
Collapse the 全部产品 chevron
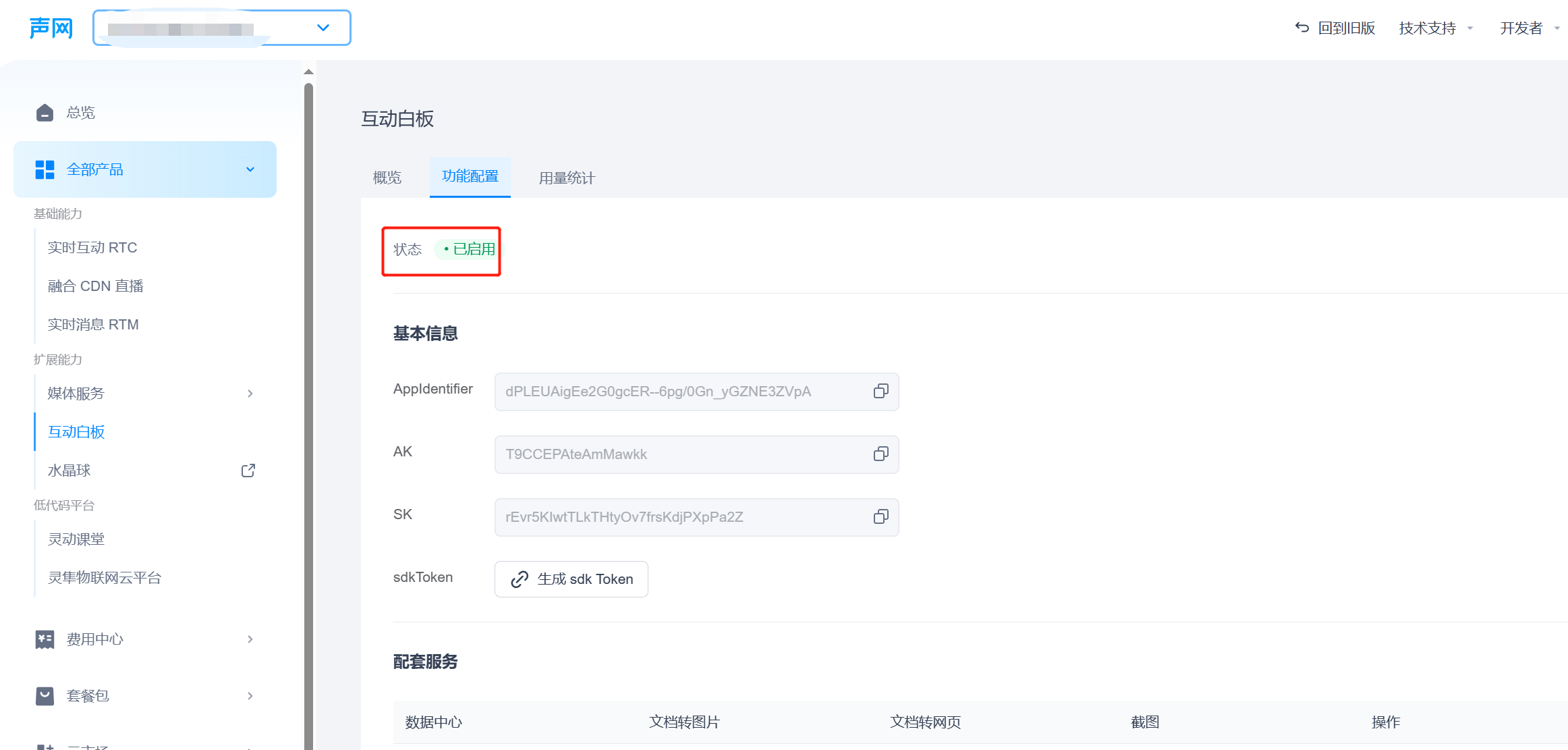[250, 169]
